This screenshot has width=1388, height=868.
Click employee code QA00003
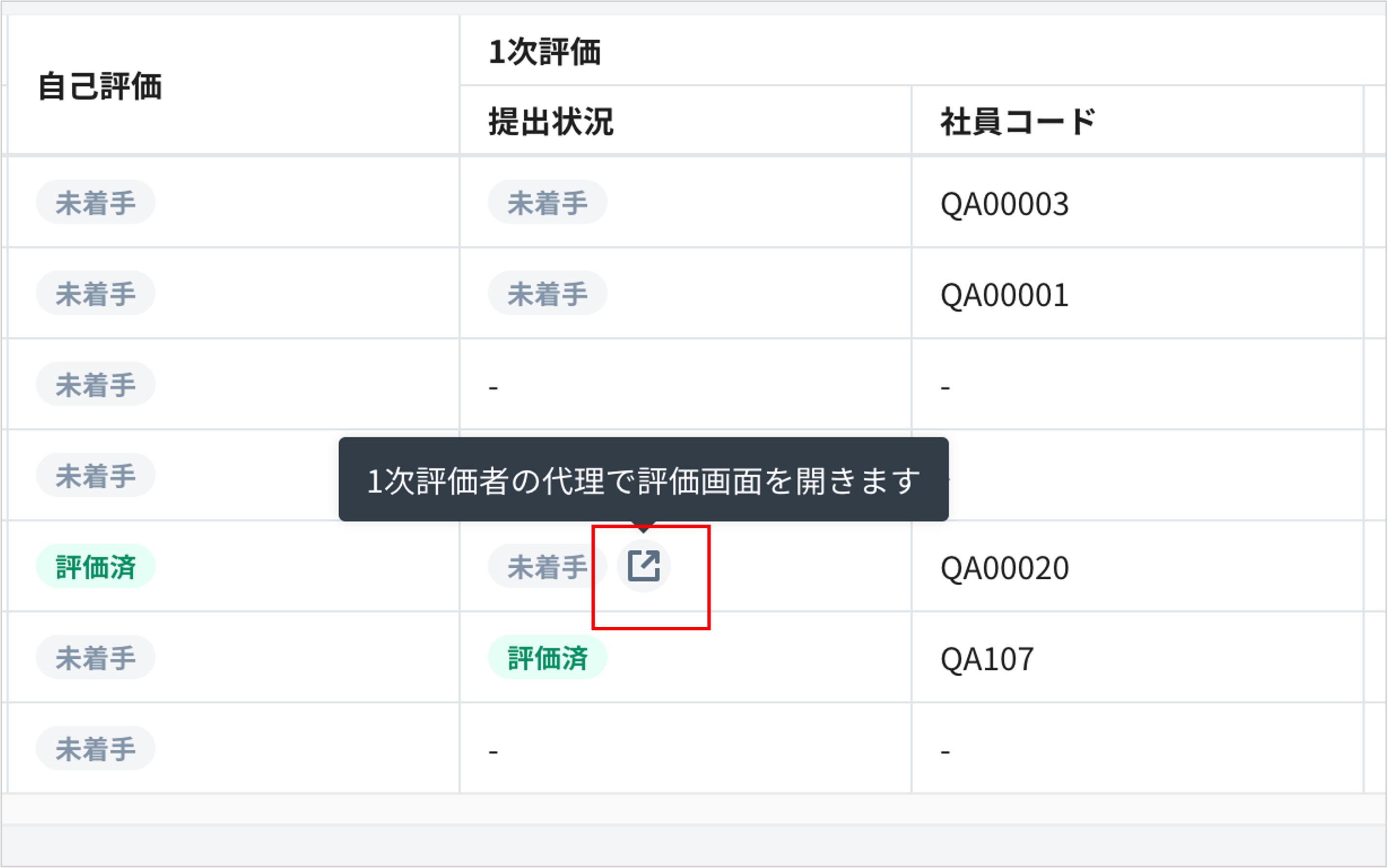(x=1004, y=204)
